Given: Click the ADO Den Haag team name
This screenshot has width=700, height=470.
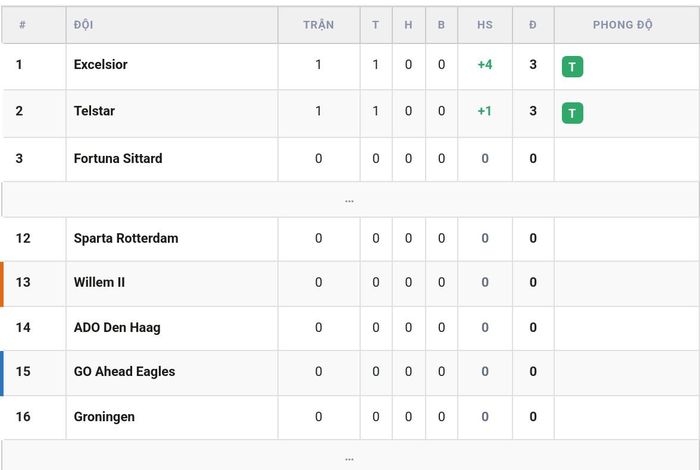Looking at the screenshot, I should coord(117,328).
